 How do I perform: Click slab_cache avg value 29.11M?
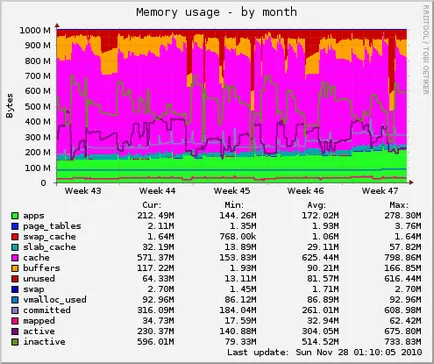(x=323, y=247)
